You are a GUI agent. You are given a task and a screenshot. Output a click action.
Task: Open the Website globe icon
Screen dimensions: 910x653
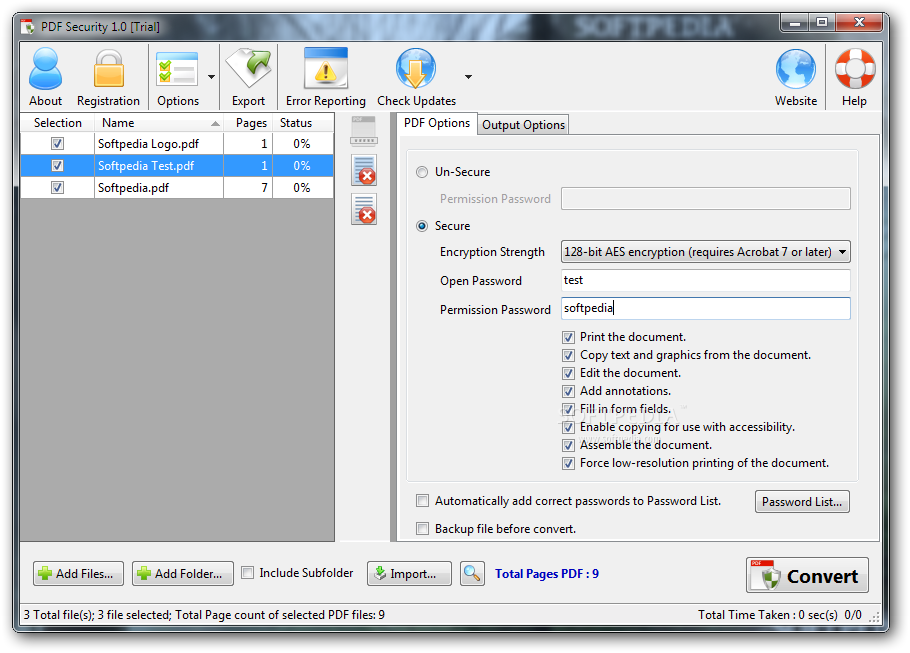tap(796, 77)
